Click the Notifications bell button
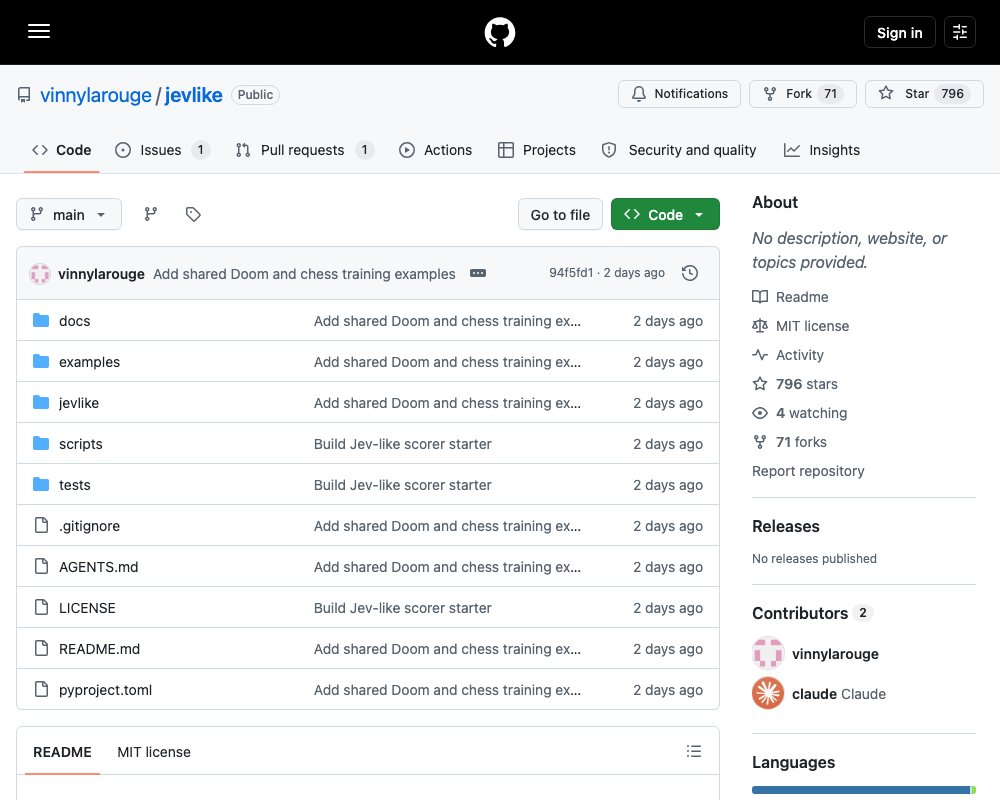The image size is (1000, 800). [679, 94]
